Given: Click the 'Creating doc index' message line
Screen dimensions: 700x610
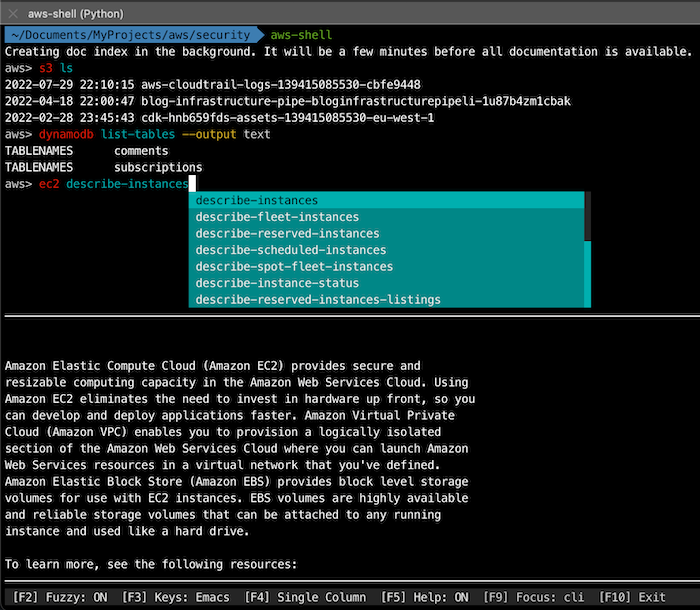Looking at the screenshot, I should (x=348, y=51).
